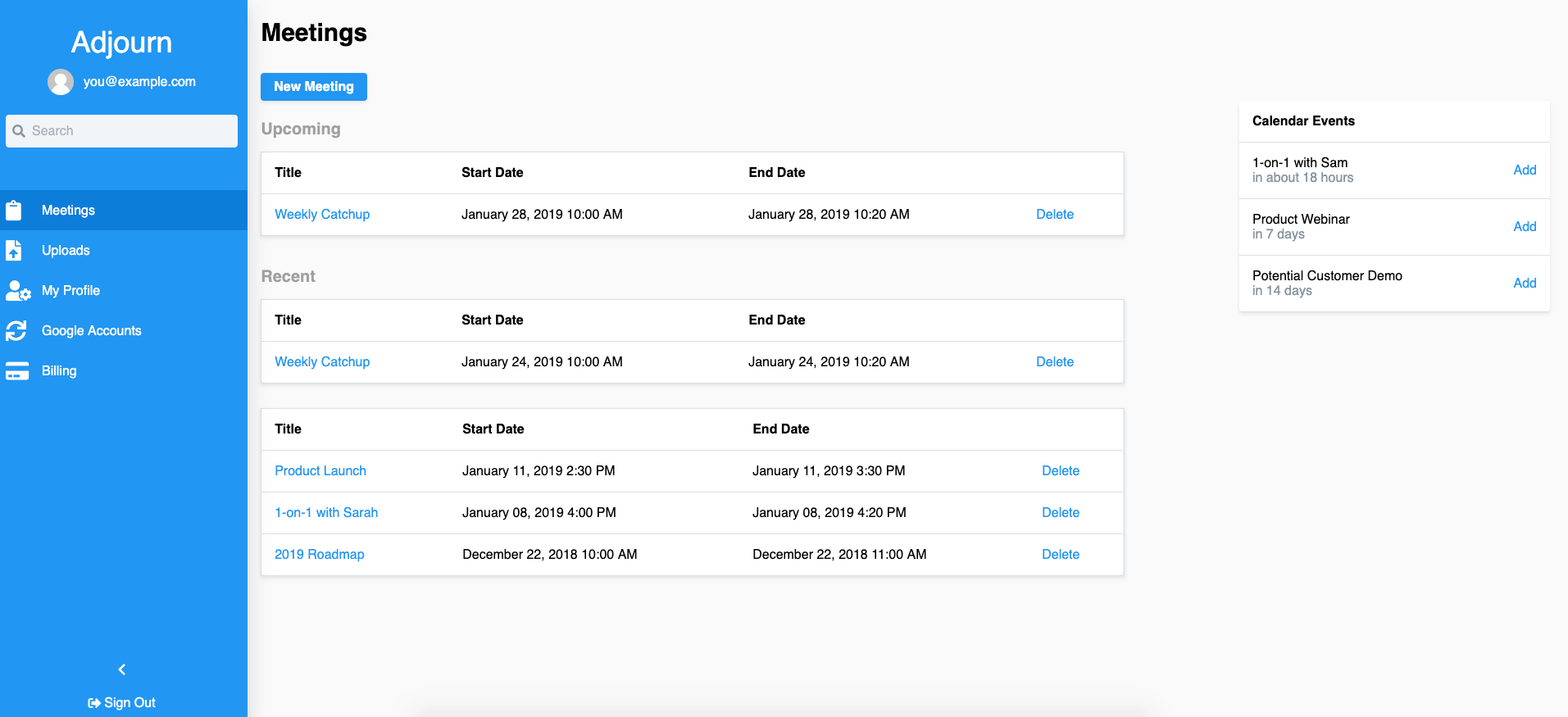
Task: Focus the Search input field
Action: [122, 131]
